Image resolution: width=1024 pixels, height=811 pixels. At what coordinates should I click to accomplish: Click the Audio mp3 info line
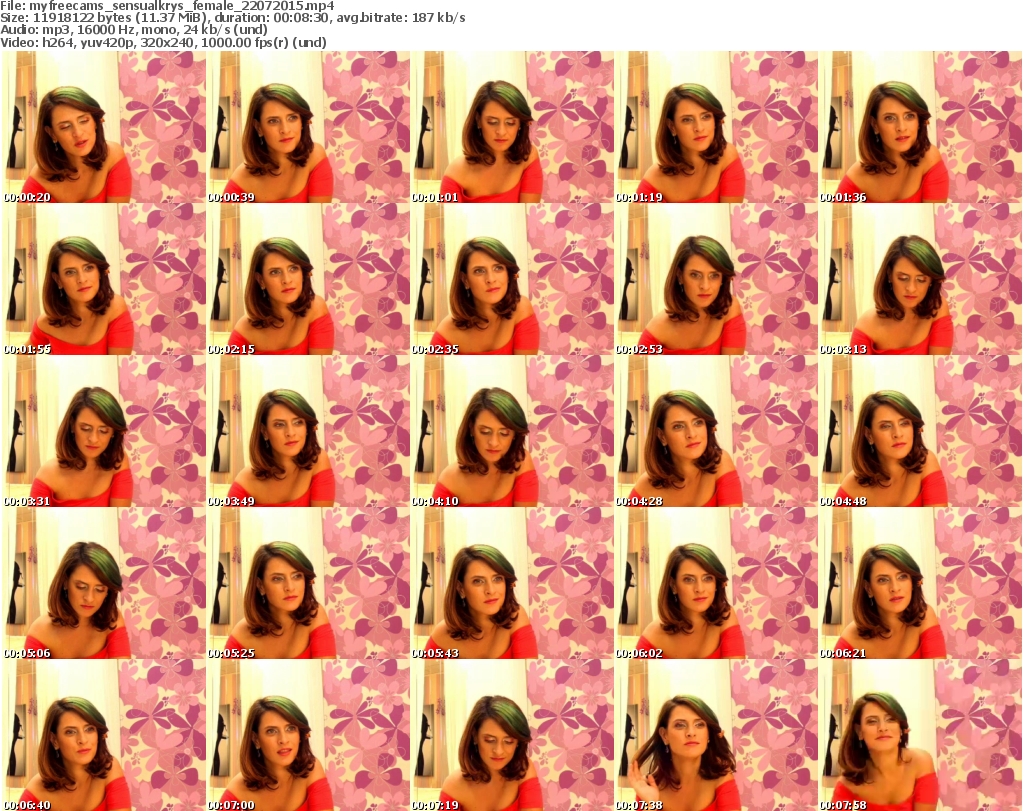[134, 30]
